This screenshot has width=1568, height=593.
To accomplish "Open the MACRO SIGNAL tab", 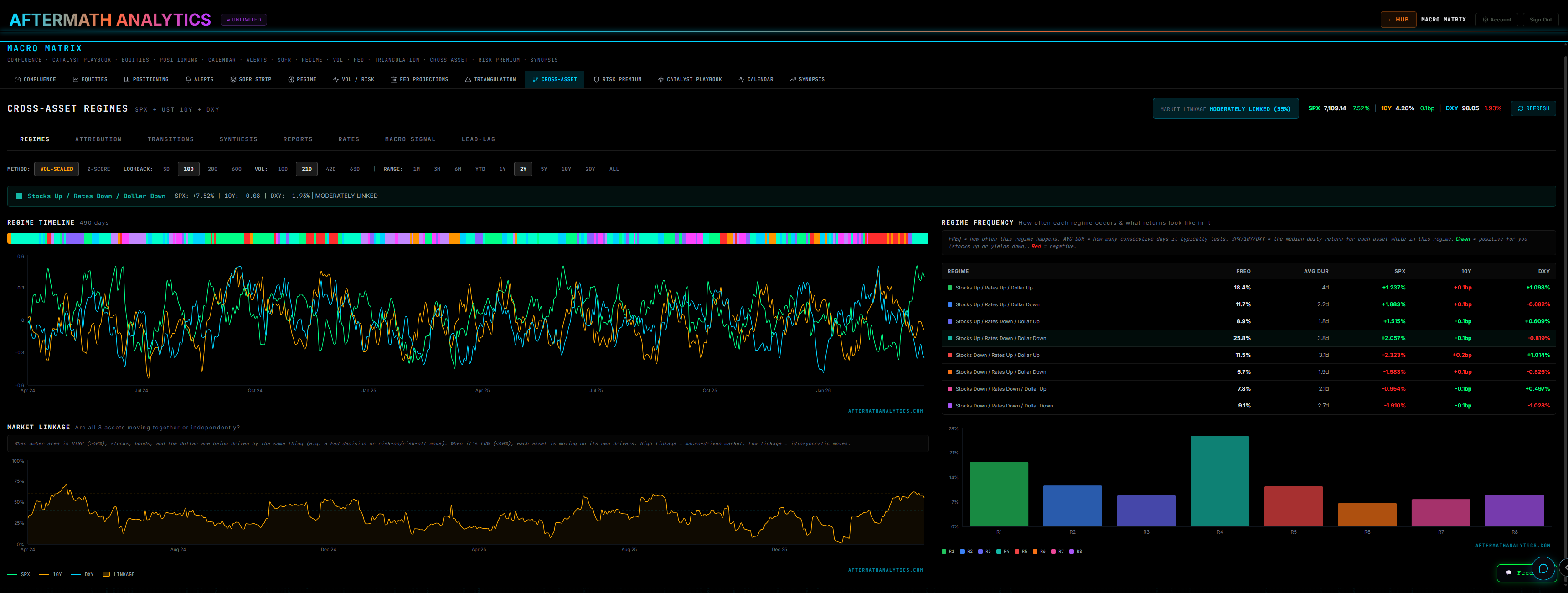I will [410, 139].
